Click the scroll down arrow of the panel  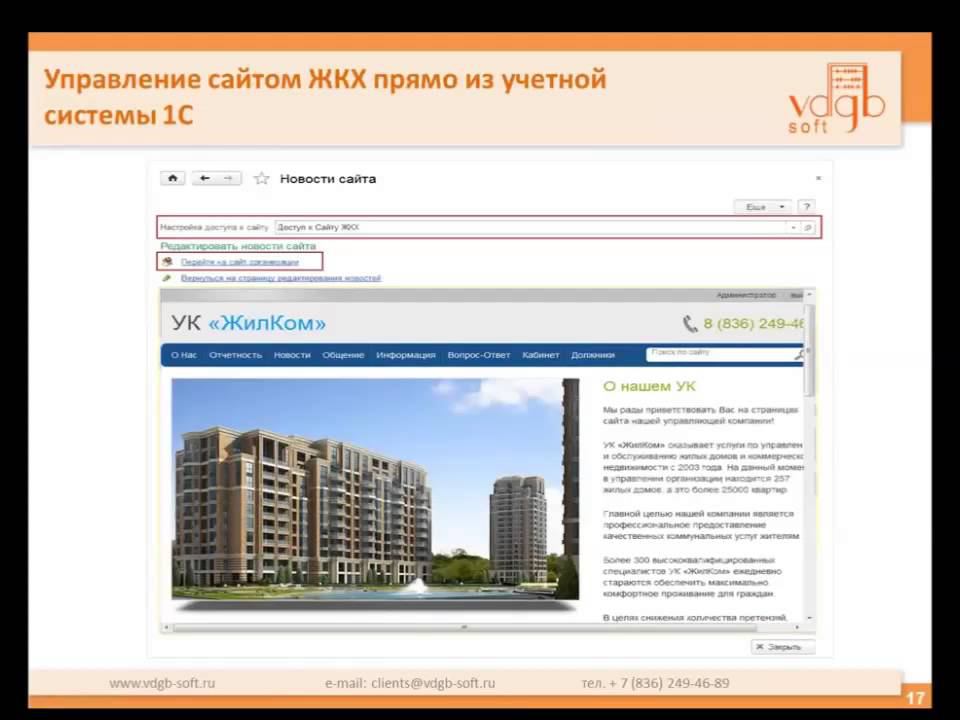pos(809,618)
